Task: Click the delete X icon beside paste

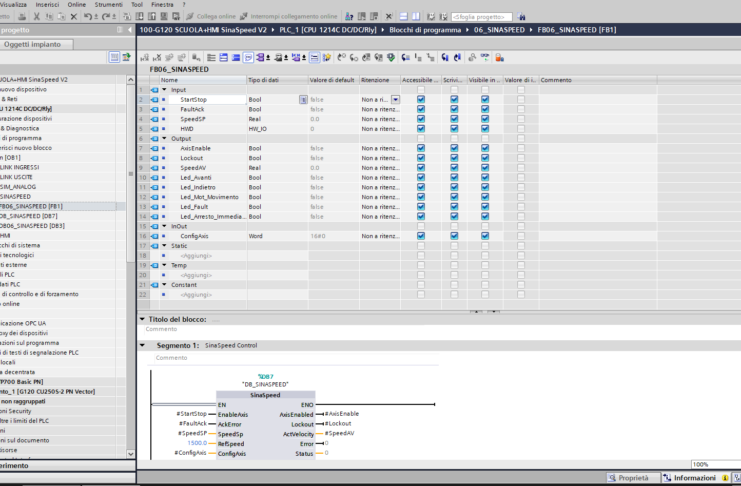Action: pyautogui.click(x=74, y=17)
